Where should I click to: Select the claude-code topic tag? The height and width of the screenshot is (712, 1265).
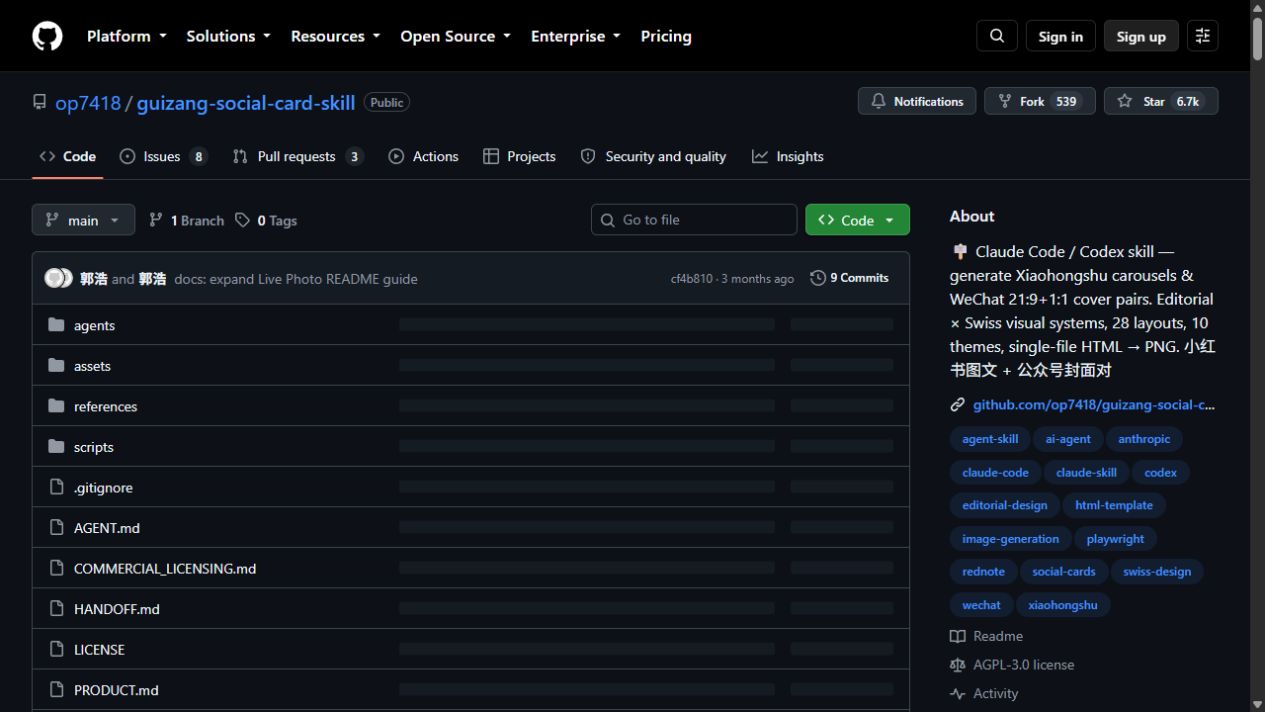pos(995,472)
